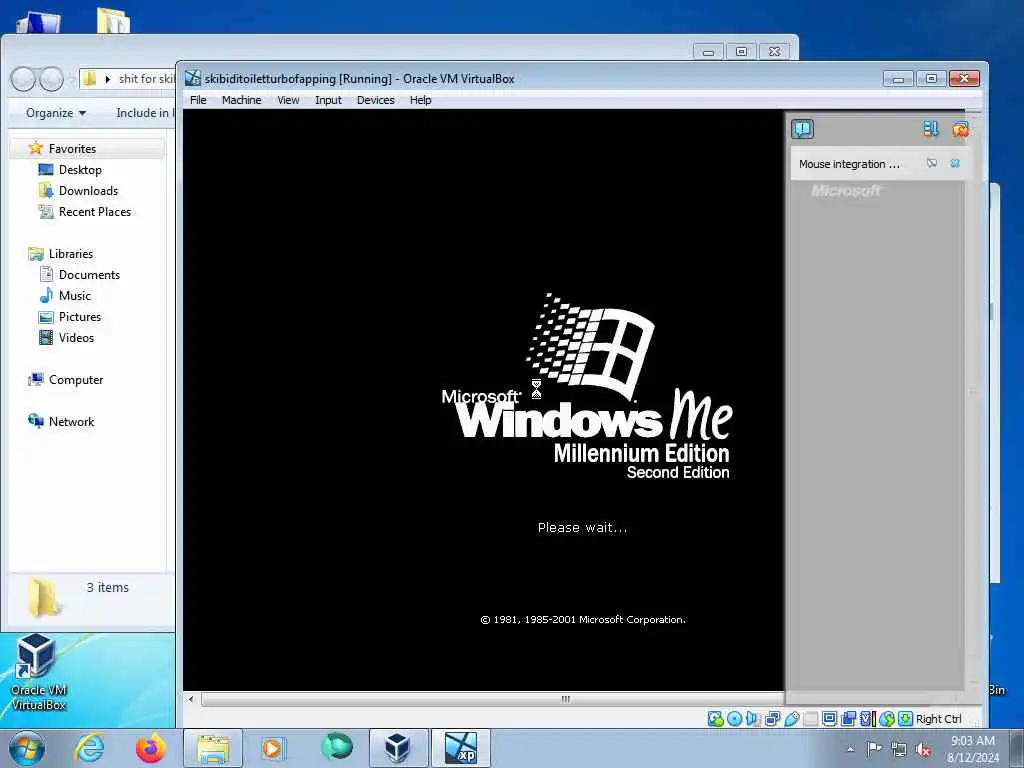
Task: Click the USB devices status icon
Action: pyautogui.click(x=792, y=719)
